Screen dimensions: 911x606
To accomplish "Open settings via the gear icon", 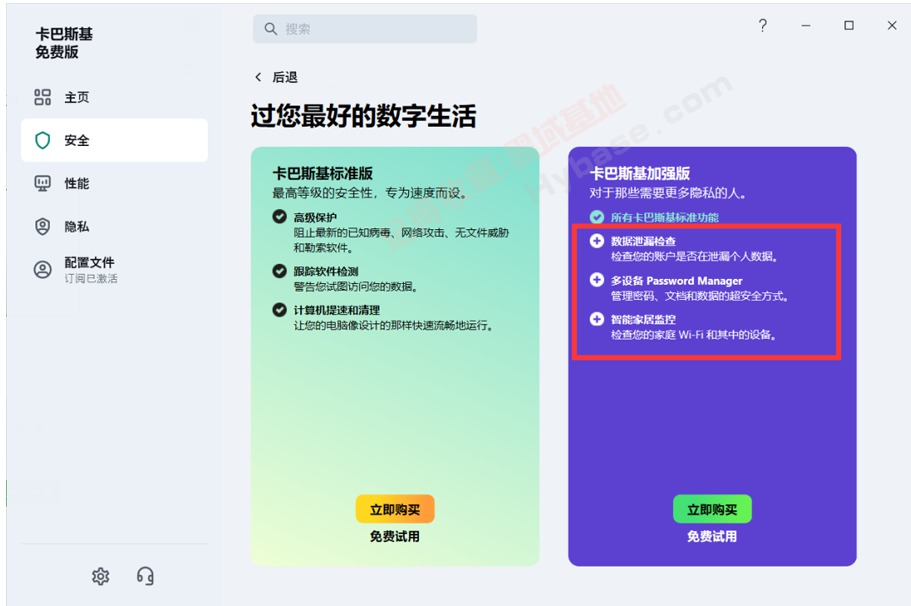I will coord(101,576).
